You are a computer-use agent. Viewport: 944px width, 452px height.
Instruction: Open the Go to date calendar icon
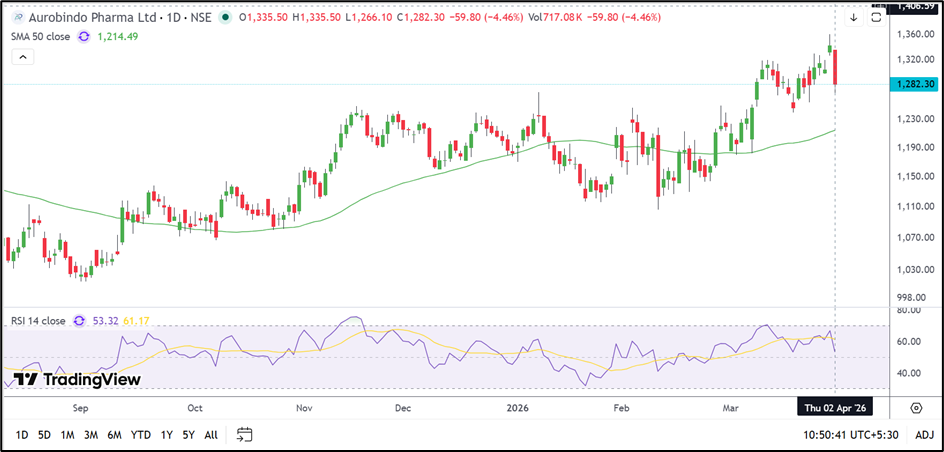click(x=245, y=434)
